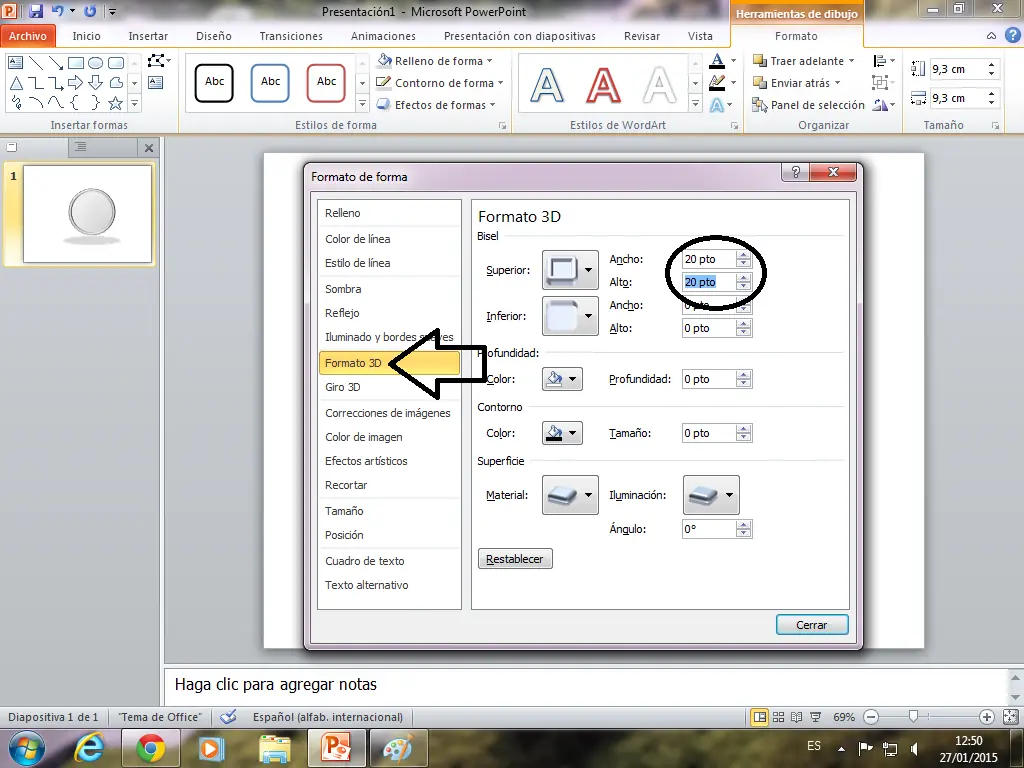Open Paint from the taskbar
Viewport: 1024px width, 768px height.
click(398, 748)
